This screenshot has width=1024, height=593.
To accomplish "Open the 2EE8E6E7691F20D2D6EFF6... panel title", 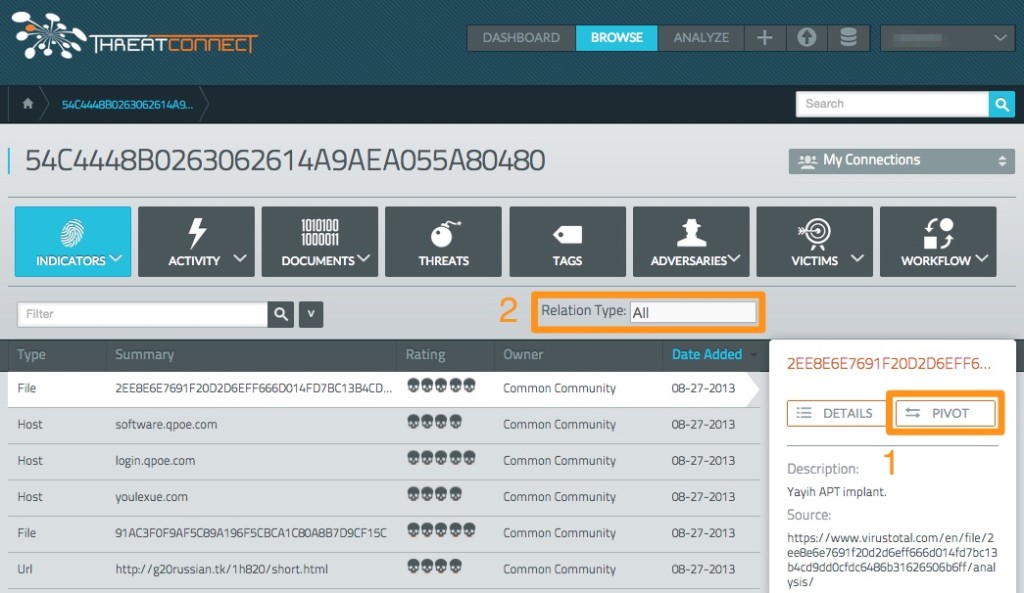I will click(x=889, y=364).
